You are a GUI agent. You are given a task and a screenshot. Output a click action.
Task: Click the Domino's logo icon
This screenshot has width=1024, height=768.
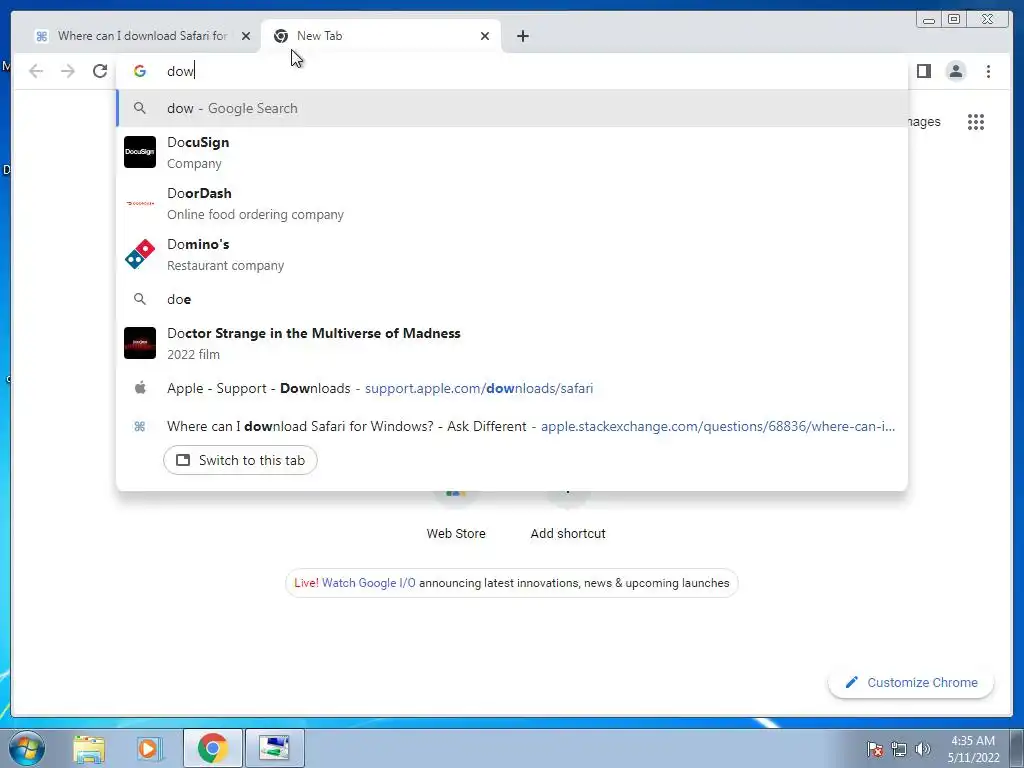coord(140,254)
